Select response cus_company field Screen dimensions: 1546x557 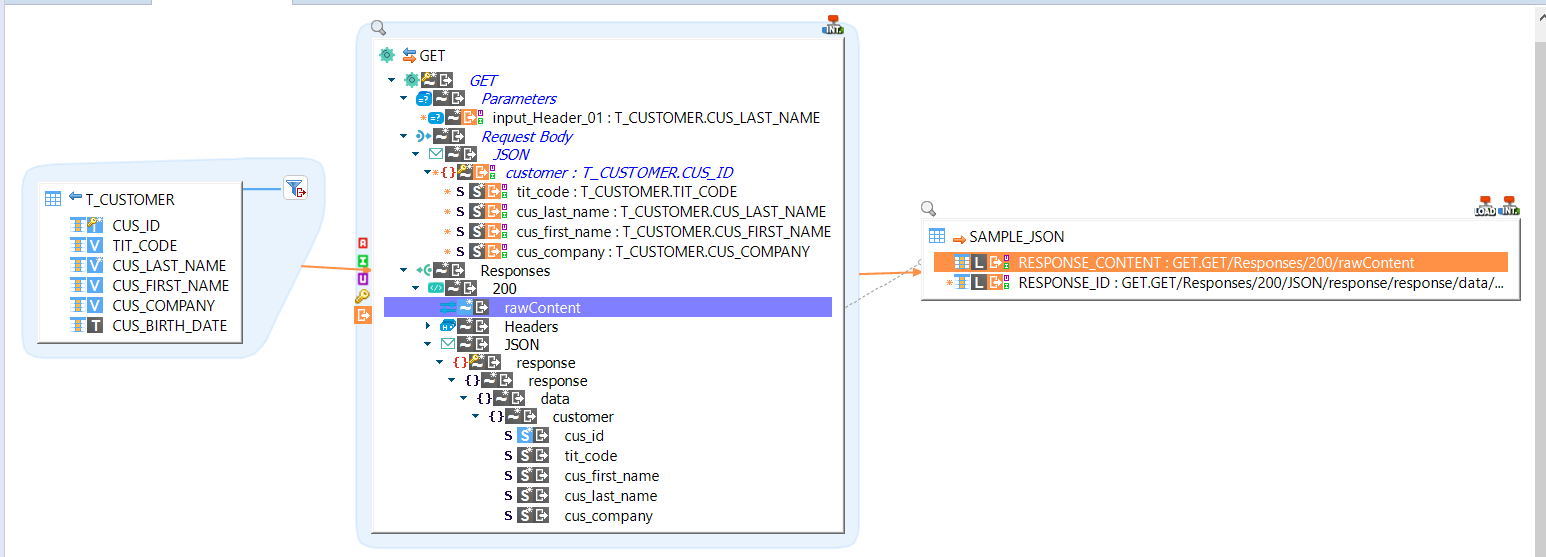click(x=608, y=516)
